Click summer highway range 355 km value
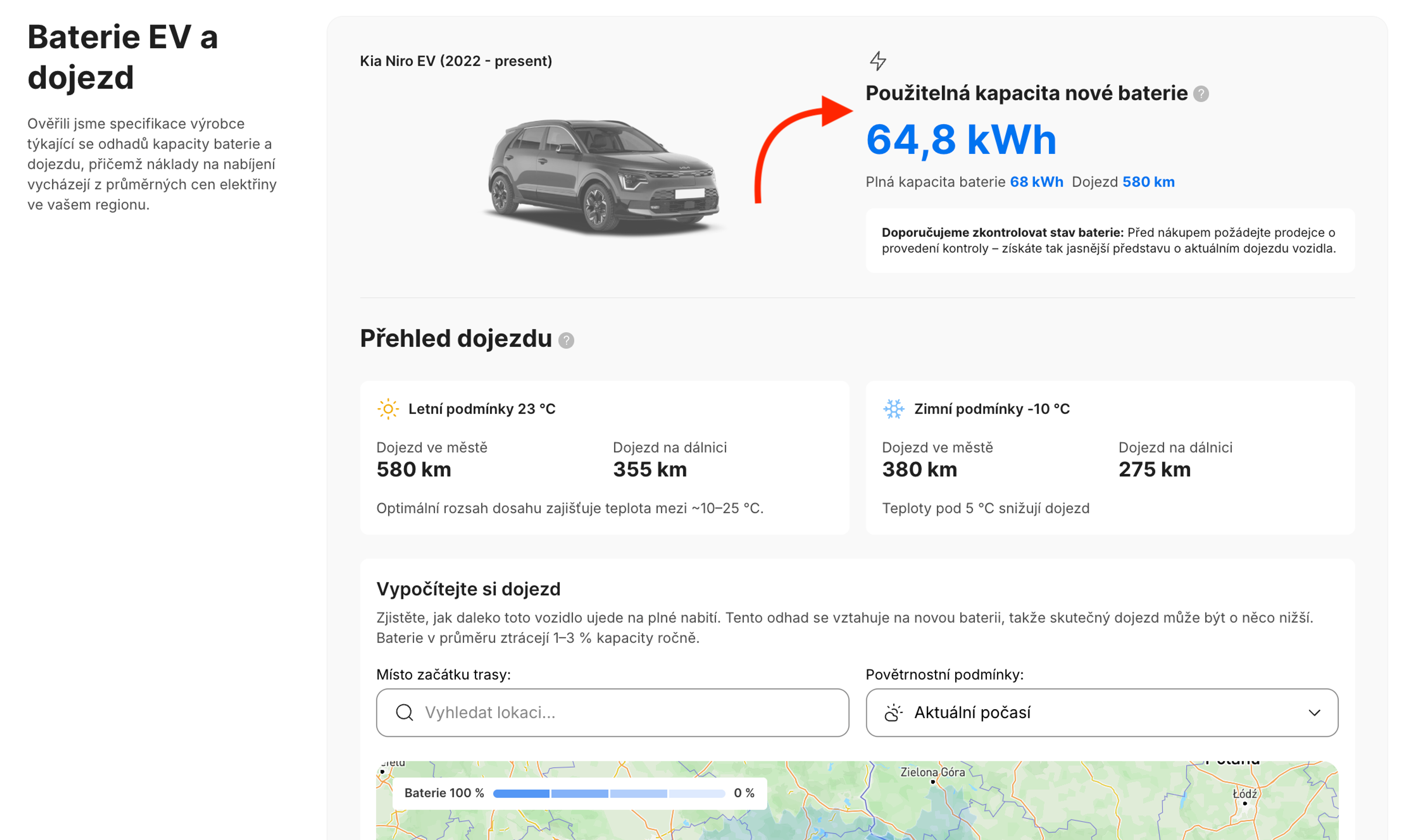 (x=650, y=469)
